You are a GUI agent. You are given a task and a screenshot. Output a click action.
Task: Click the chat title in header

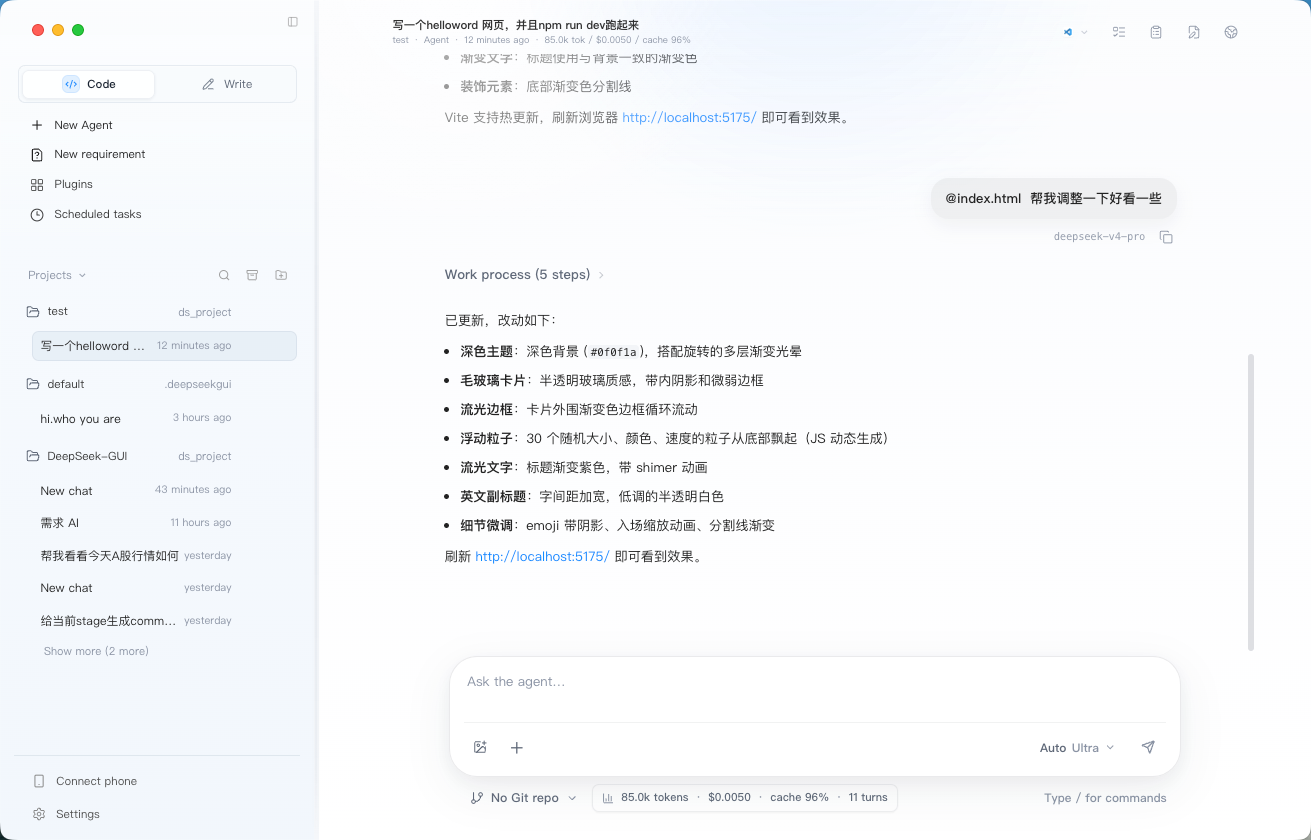pos(516,25)
